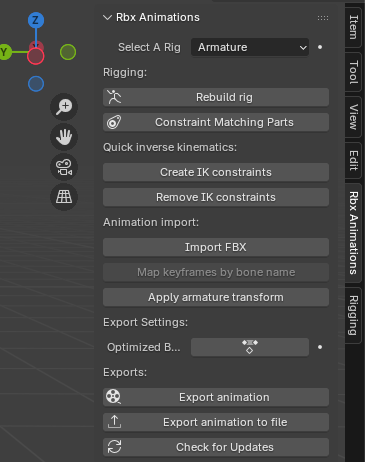Click the Import FBX button
The height and width of the screenshot is (462, 365).
pos(216,247)
